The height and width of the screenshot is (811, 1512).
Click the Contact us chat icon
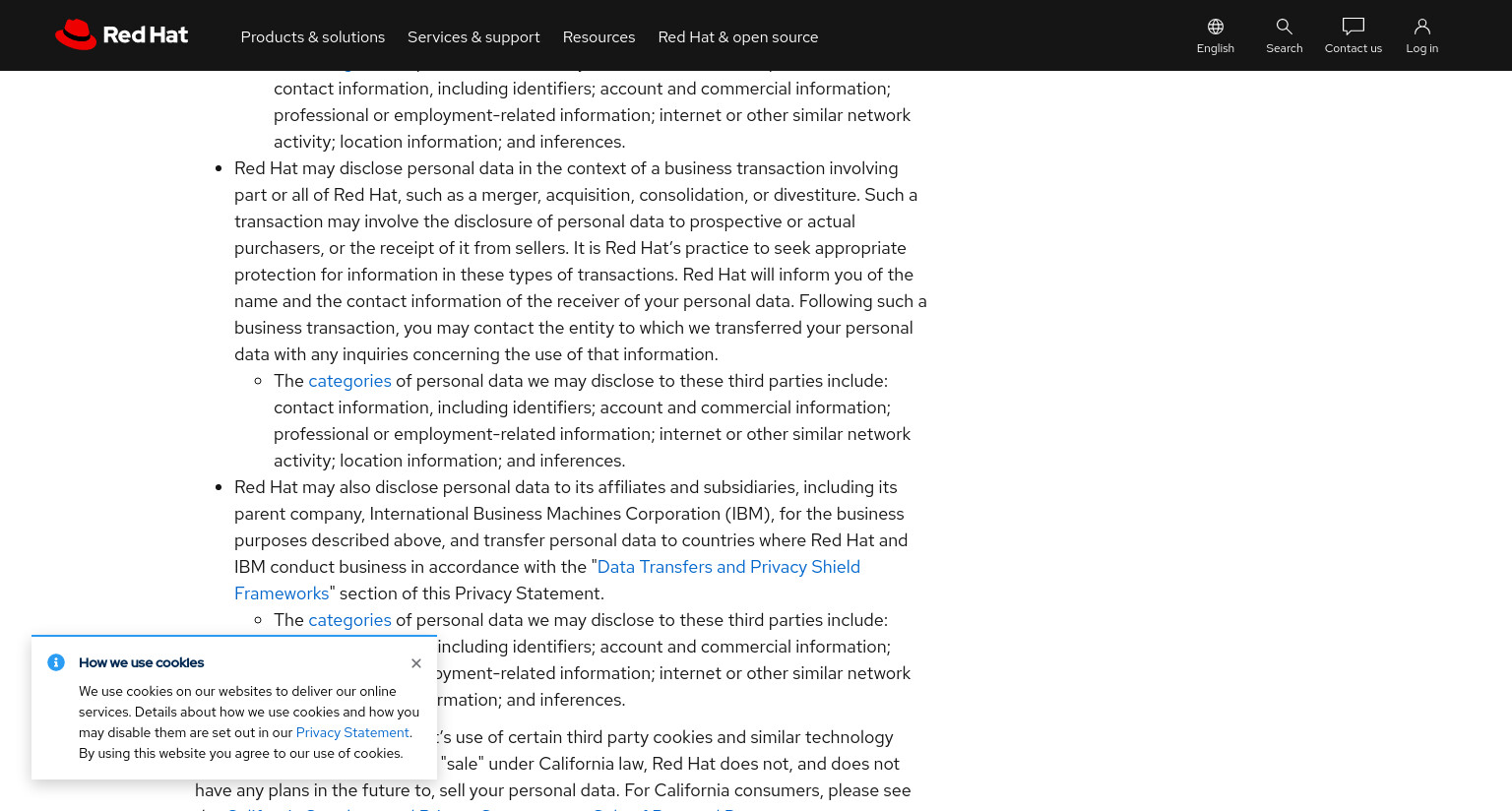1354,27
